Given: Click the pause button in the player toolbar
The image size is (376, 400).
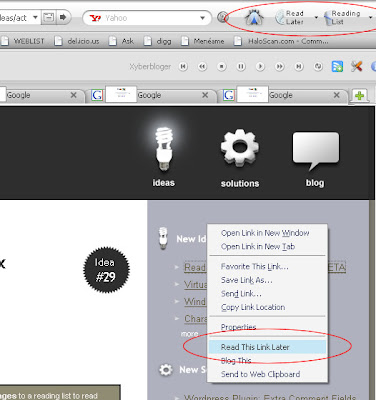Looking at the screenshot, I should pyautogui.click(x=241, y=67).
